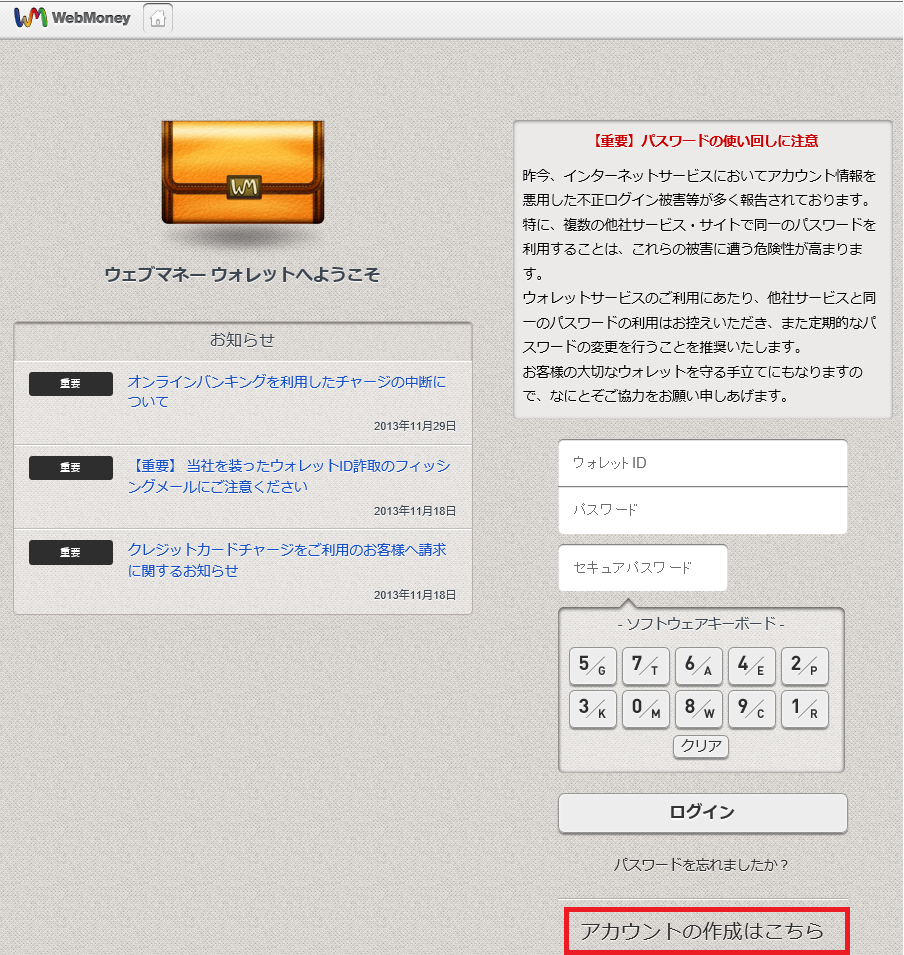The width and height of the screenshot is (904, 955).
Task: Open the home icon button
Action: [158, 18]
